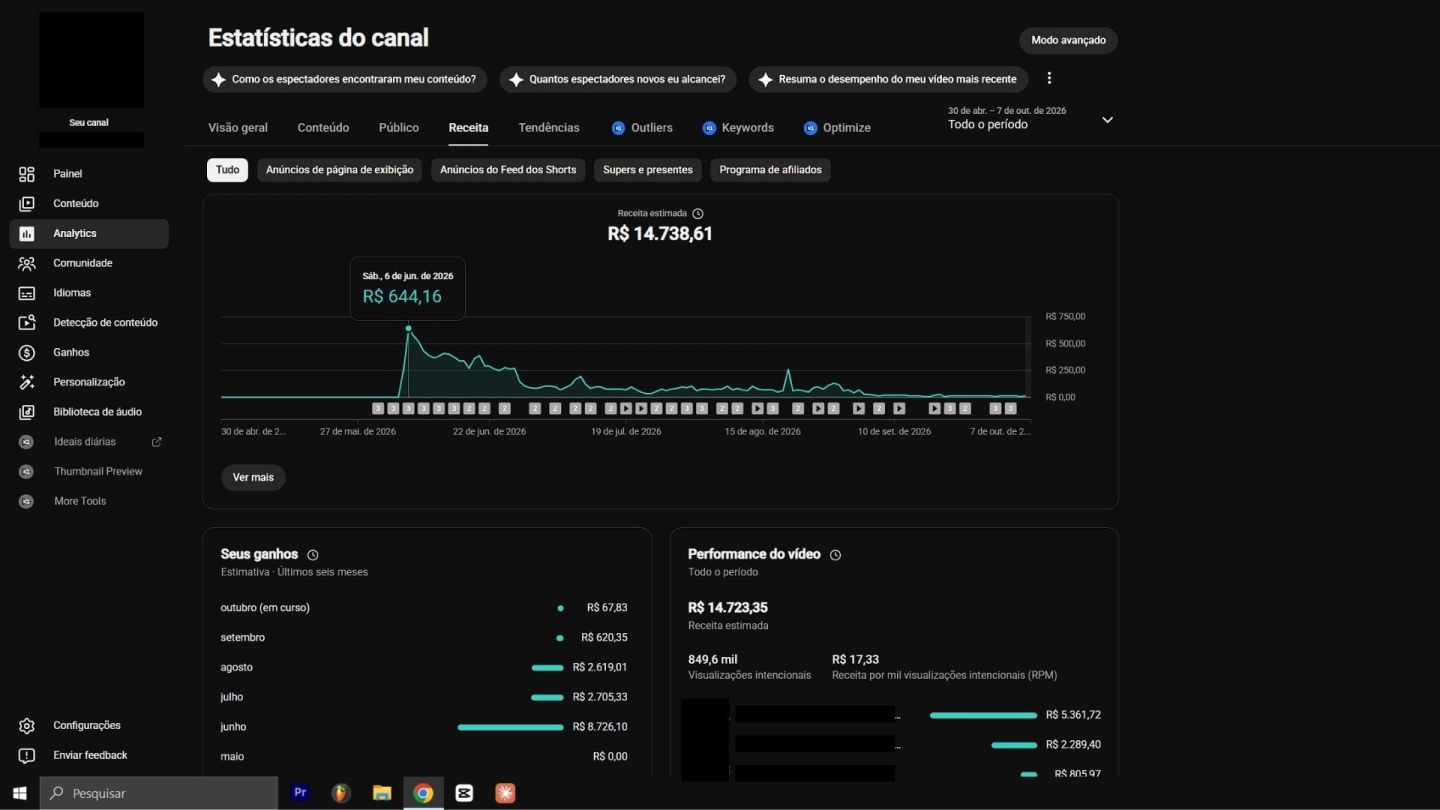Click the chart peak point for 6 de jun.
The image size is (1440, 810).
408,328
